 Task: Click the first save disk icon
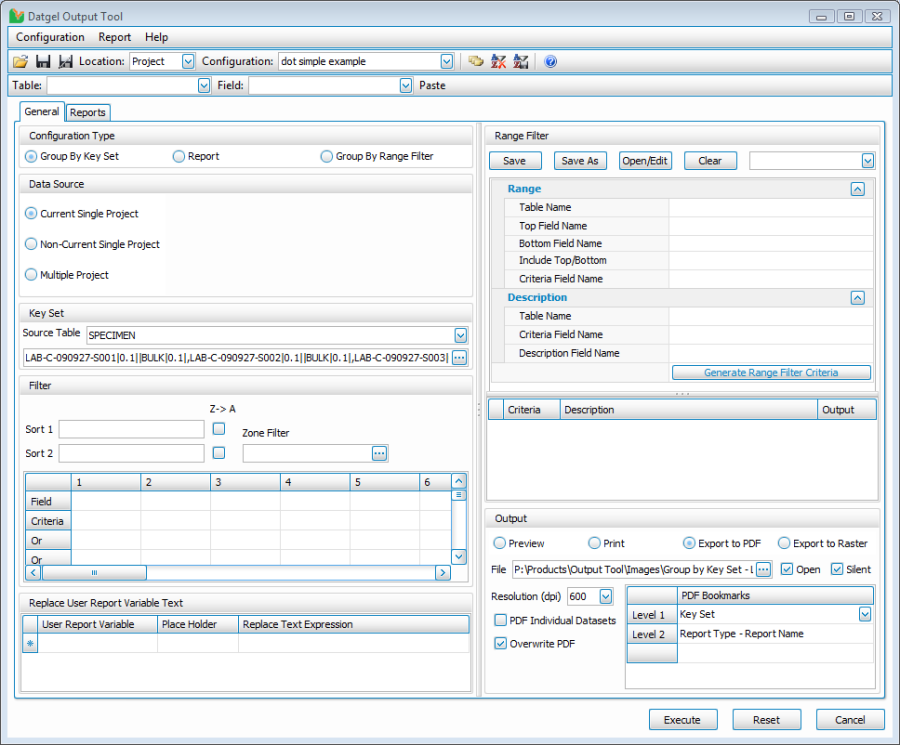[x=43, y=61]
